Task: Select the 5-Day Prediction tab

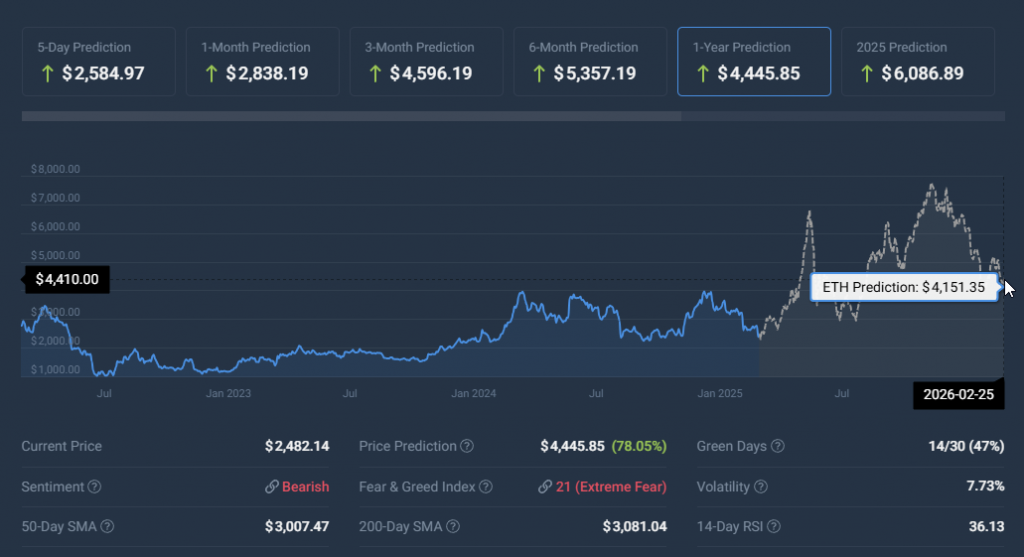Action: click(98, 62)
